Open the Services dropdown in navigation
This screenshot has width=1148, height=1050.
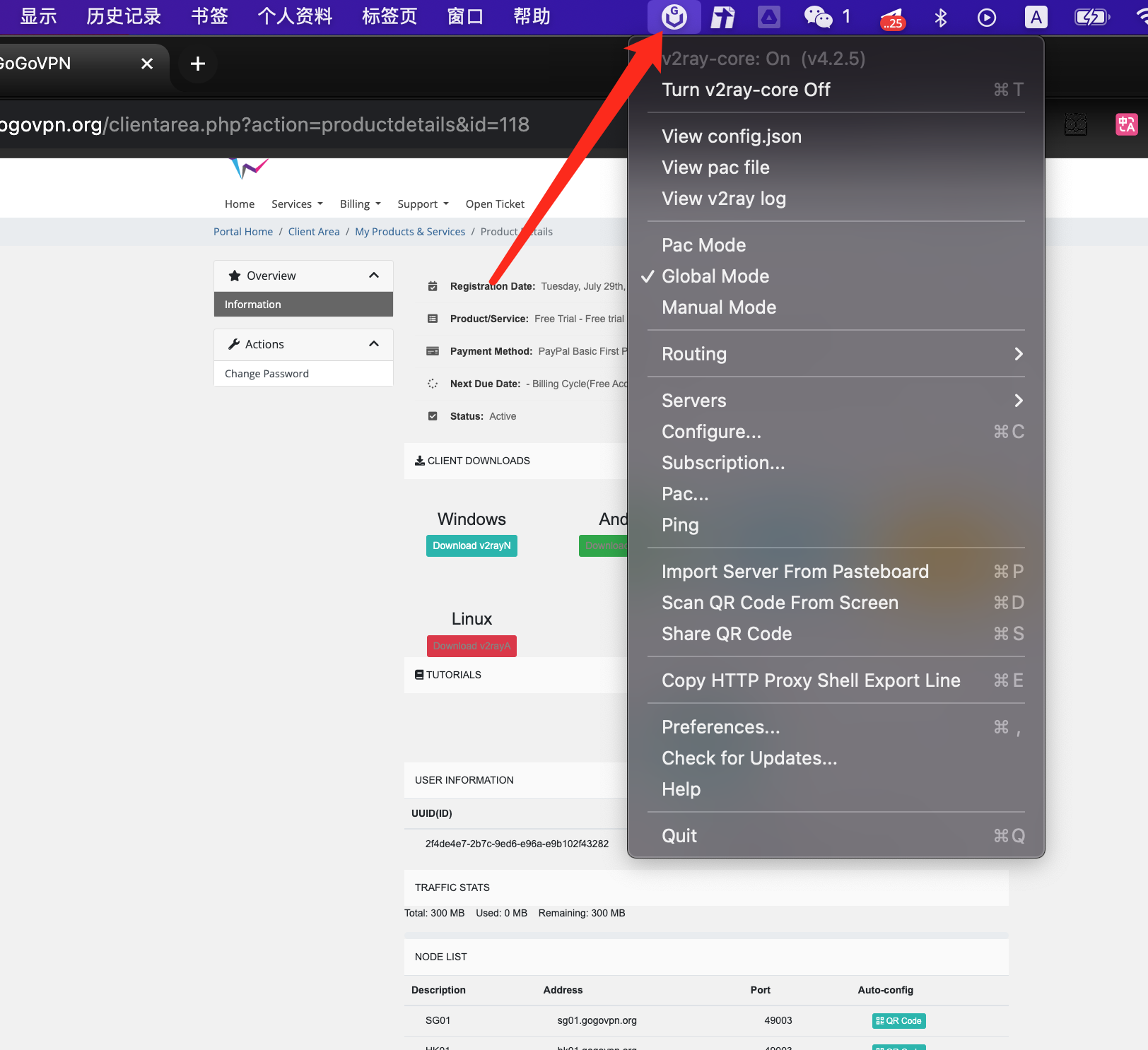(297, 204)
